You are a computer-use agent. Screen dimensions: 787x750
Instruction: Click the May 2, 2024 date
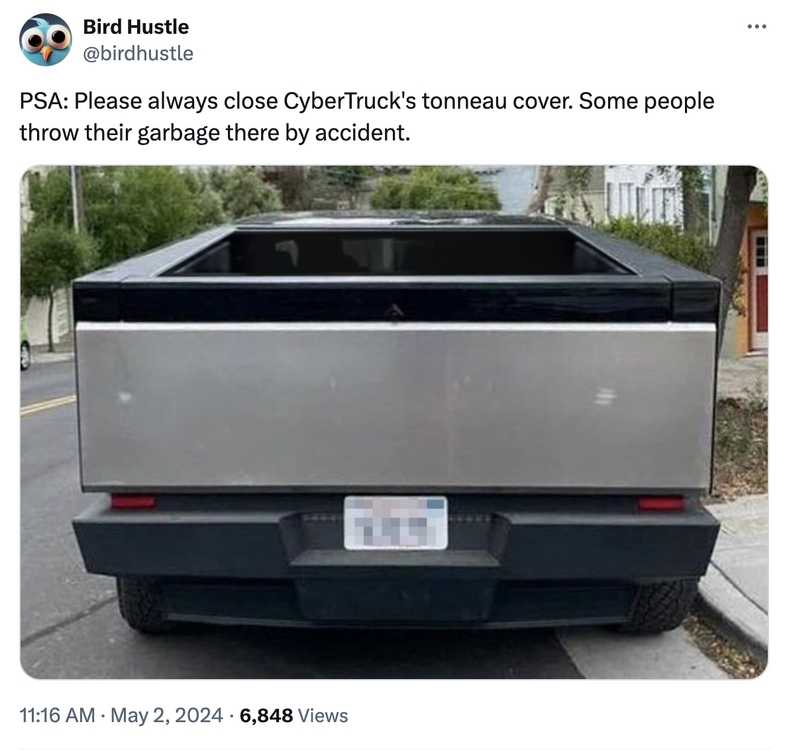coord(167,715)
